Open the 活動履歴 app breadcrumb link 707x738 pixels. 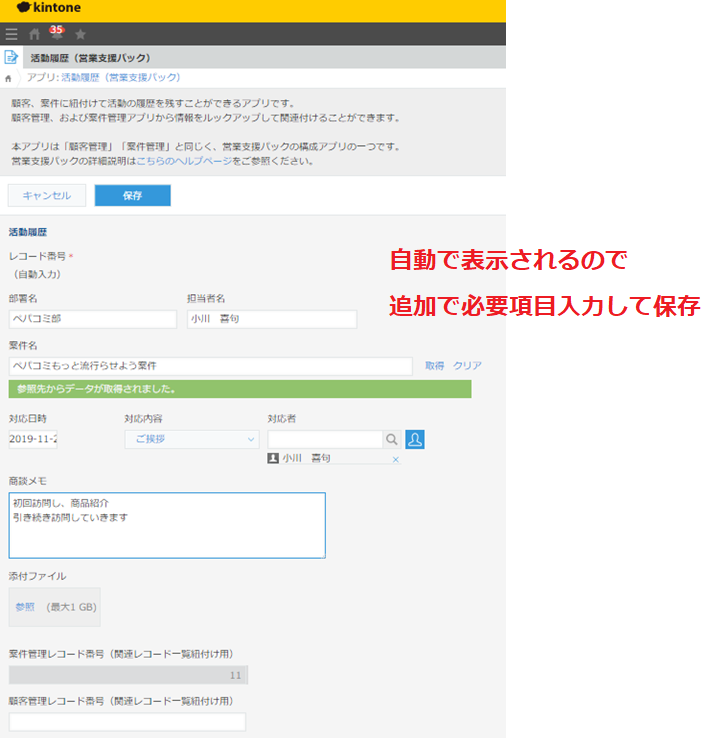coord(120,77)
